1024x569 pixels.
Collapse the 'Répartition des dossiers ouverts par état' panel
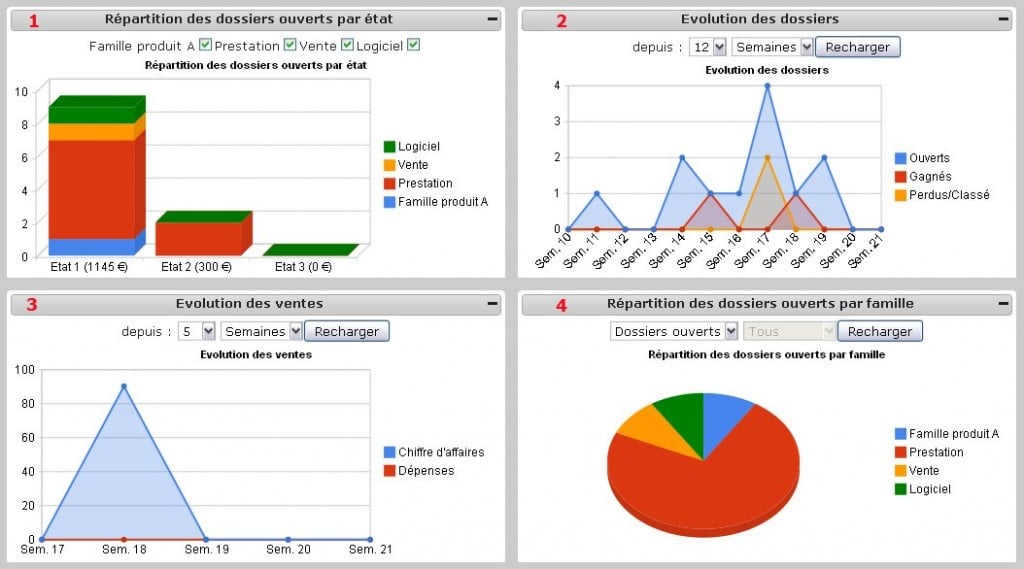[x=492, y=19]
